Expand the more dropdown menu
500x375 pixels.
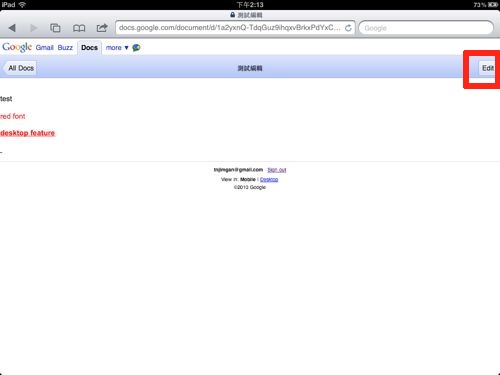click(117, 48)
